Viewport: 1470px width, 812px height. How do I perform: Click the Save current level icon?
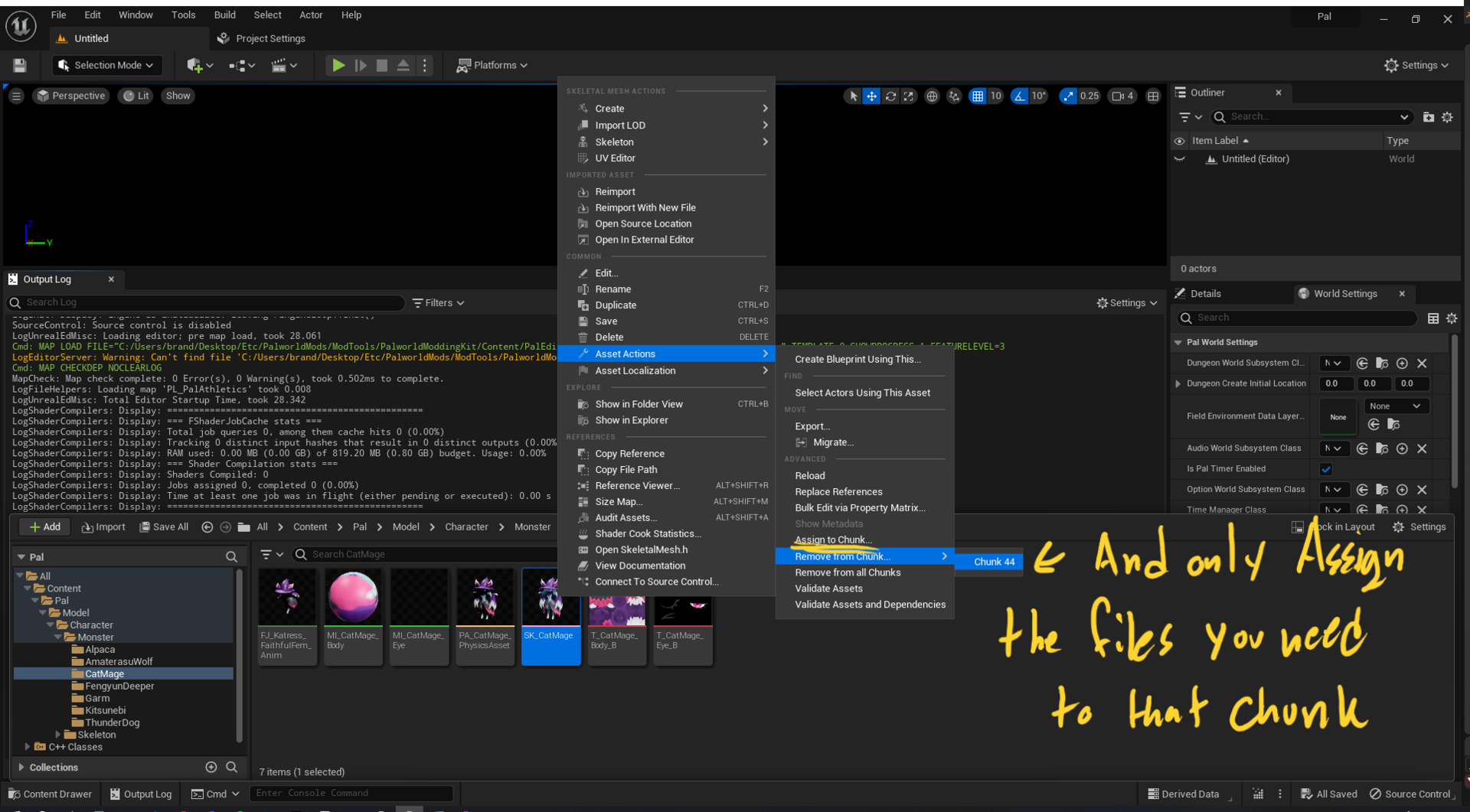pyautogui.click(x=20, y=65)
